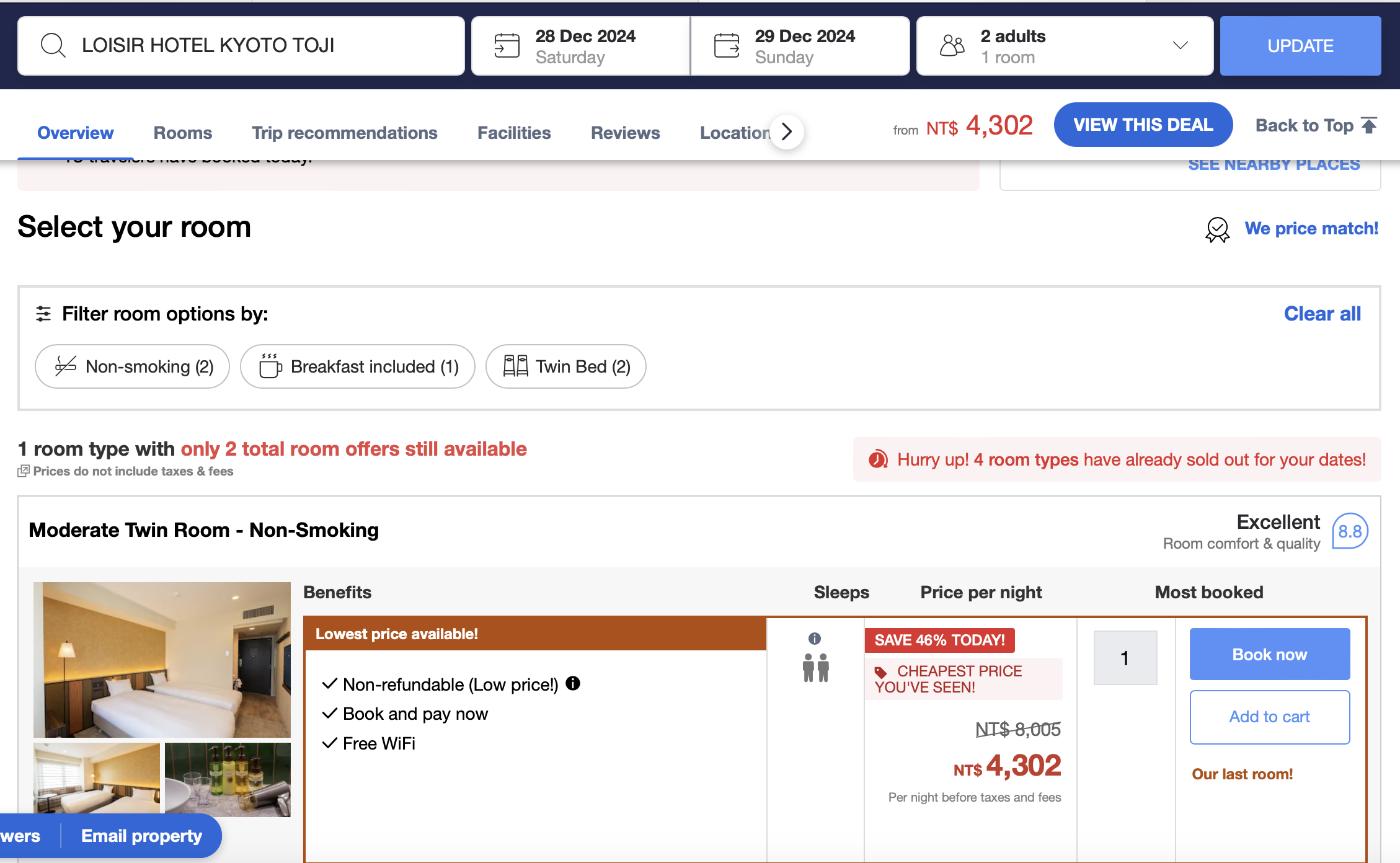The width and height of the screenshot is (1400, 863).
Task: Click the sleeps info icon
Action: click(815, 639)
